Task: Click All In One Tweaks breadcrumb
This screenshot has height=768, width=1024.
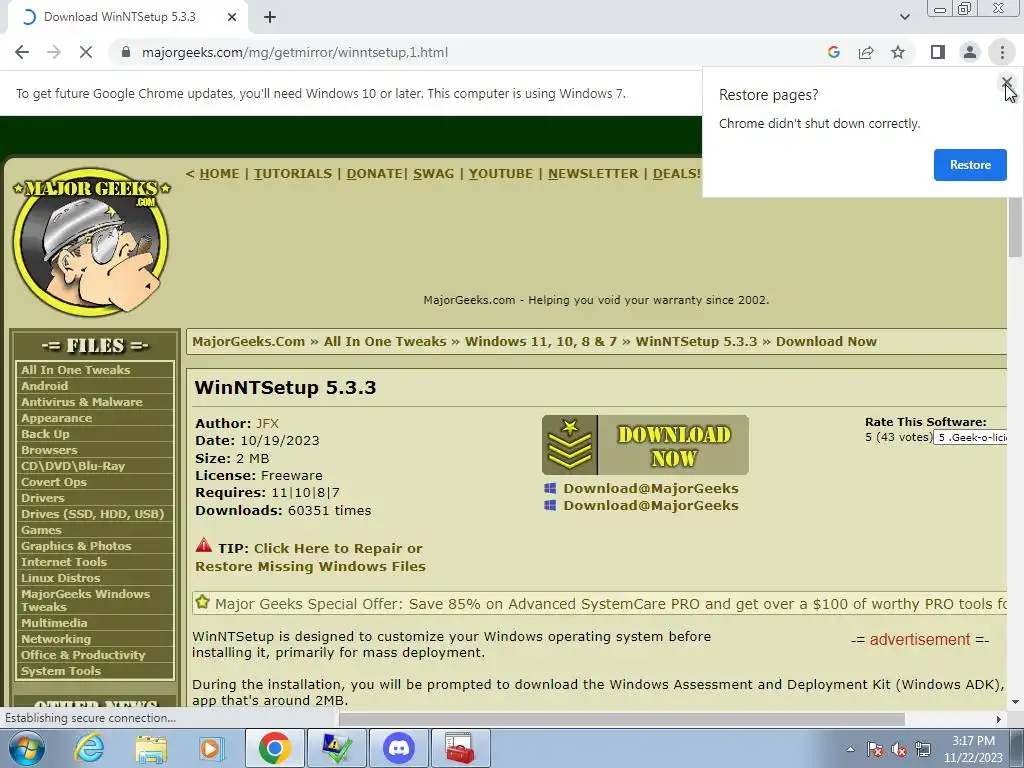Action: click(x=385, y=342)
